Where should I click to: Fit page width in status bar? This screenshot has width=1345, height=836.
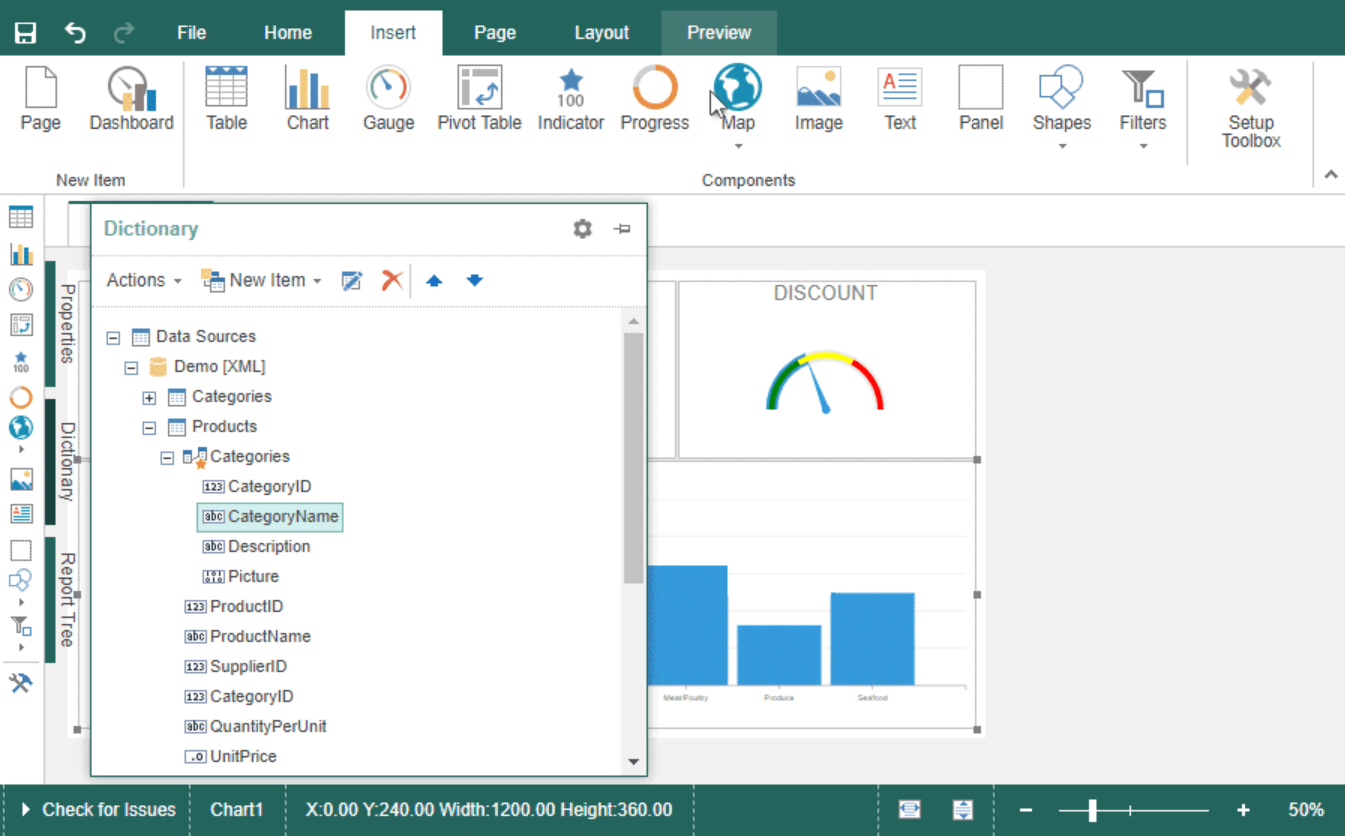pos(910,810)
